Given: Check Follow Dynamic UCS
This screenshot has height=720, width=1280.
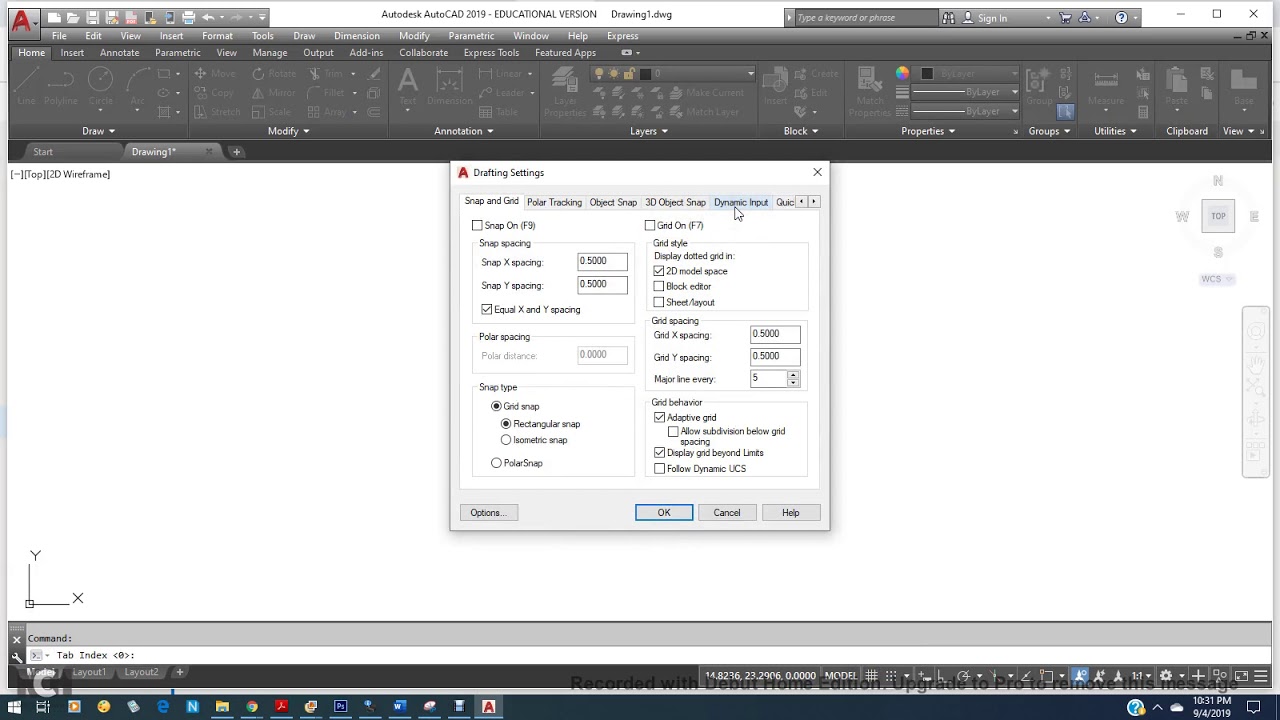Looking at the screenshot, I should click(660, 469).
